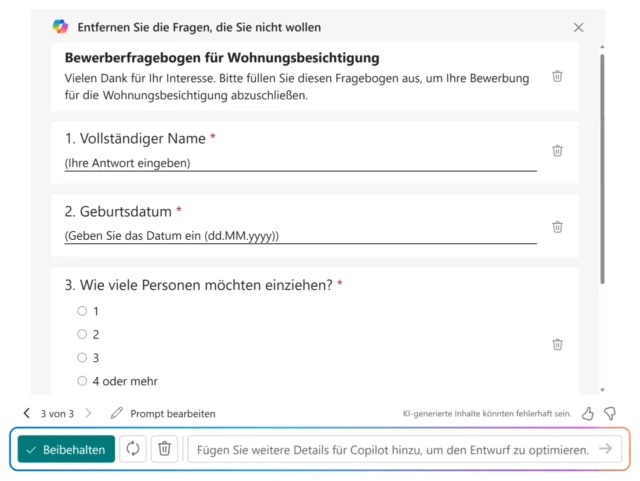640x481 pixels.
Task: Click Beibehalten to keep the draft
Action: [66, 449]
